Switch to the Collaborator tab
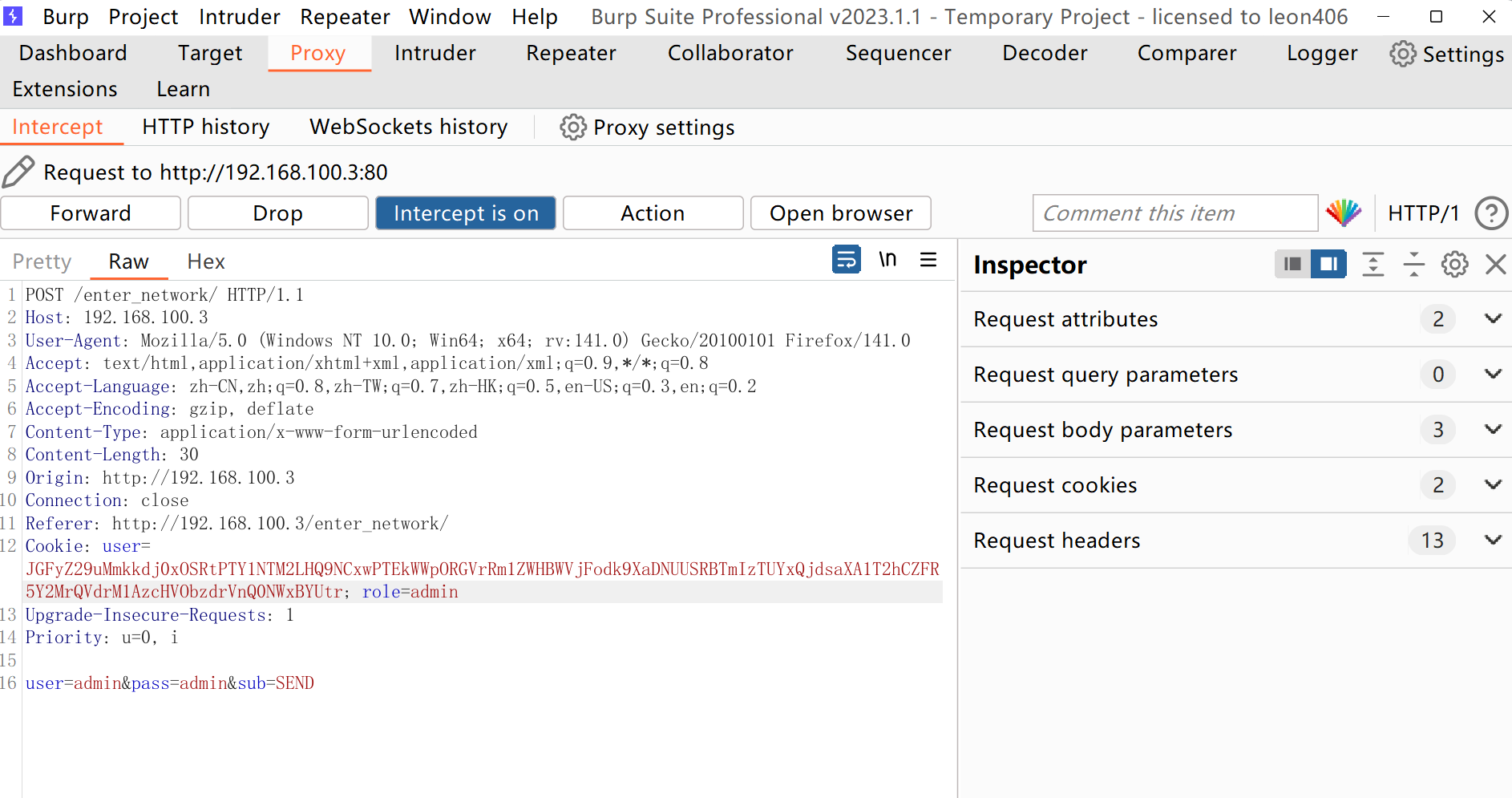The width and height of the screenshot is (1512, 798). tap(730, 53)
